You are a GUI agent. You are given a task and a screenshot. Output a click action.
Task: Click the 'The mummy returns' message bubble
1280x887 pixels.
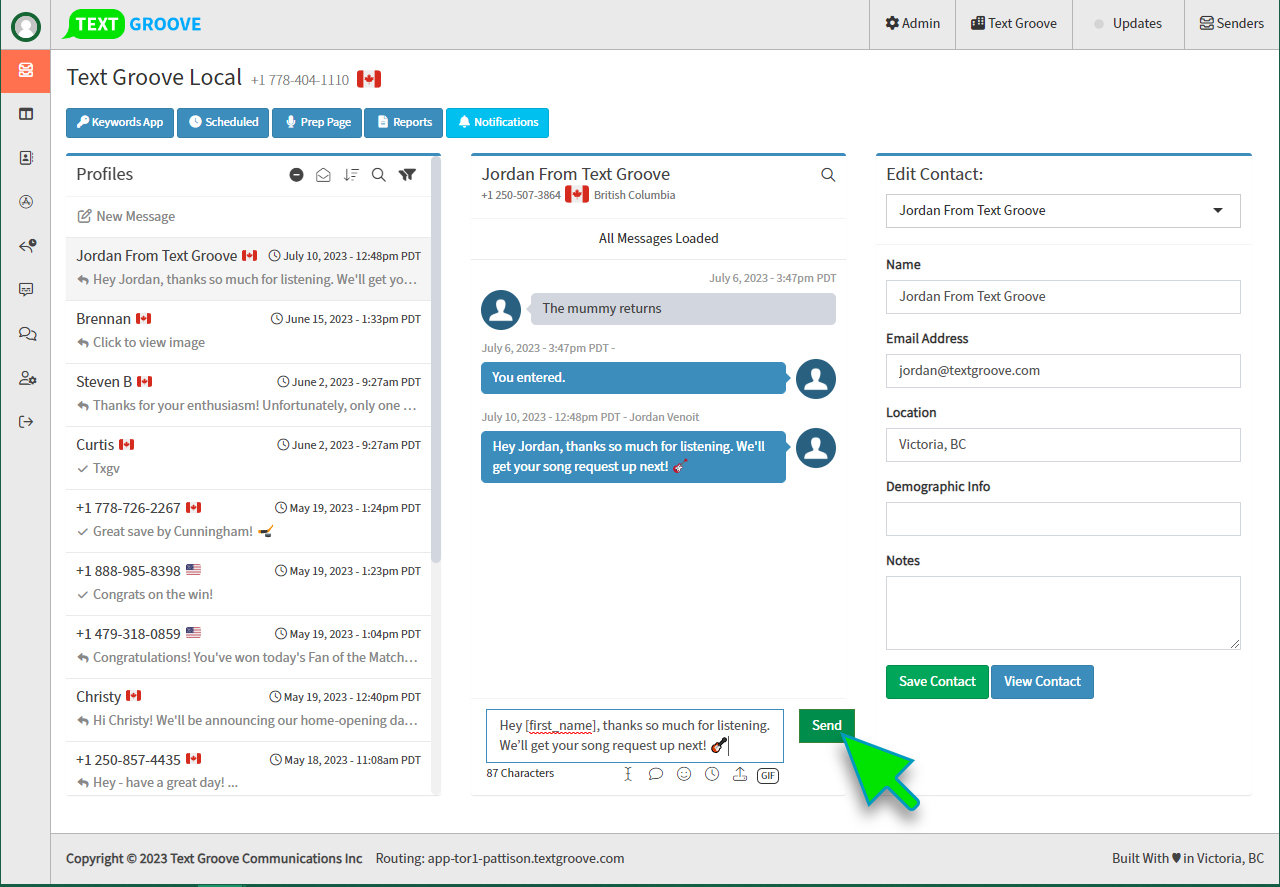[x=683, y=309]
